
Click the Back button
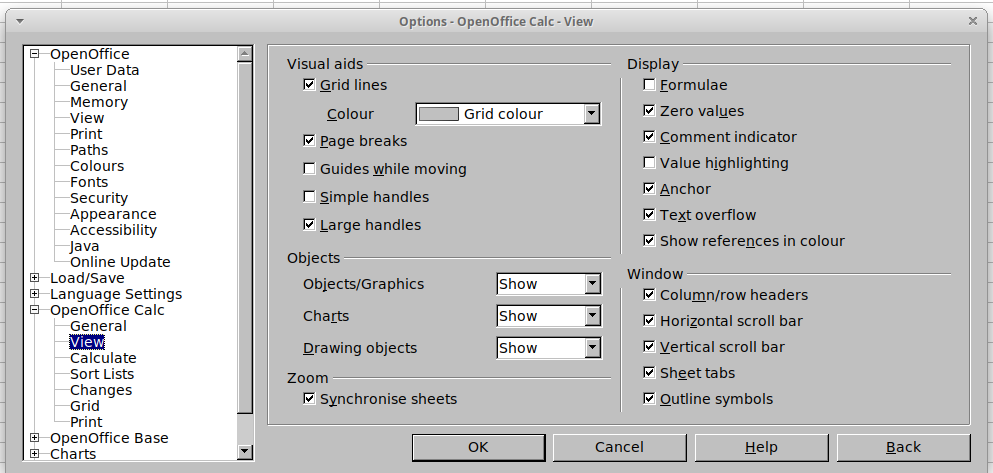[903, 447]
